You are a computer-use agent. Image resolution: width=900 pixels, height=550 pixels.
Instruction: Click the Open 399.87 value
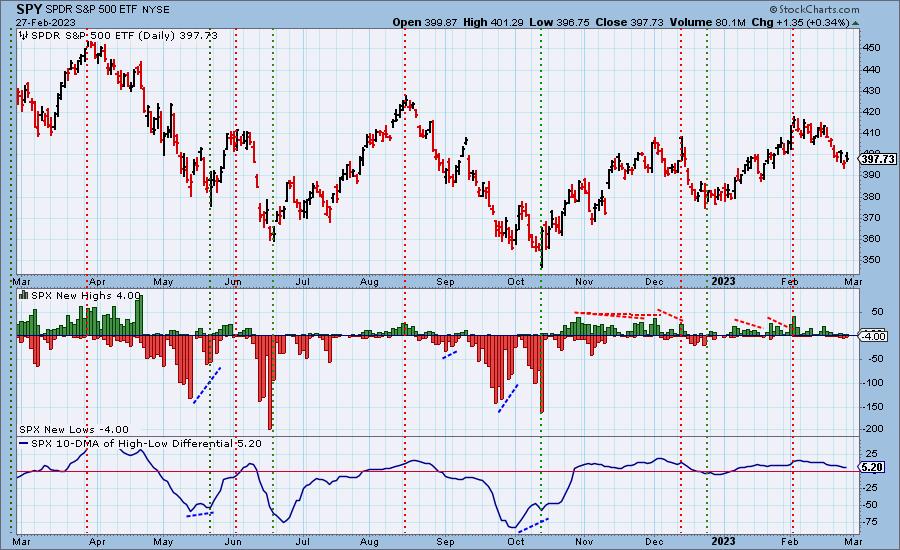[425, 22]
